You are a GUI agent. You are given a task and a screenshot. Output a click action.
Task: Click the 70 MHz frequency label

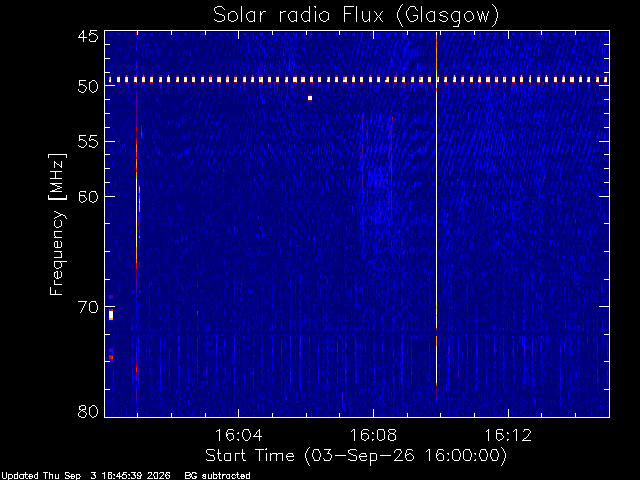coord(88,307)
